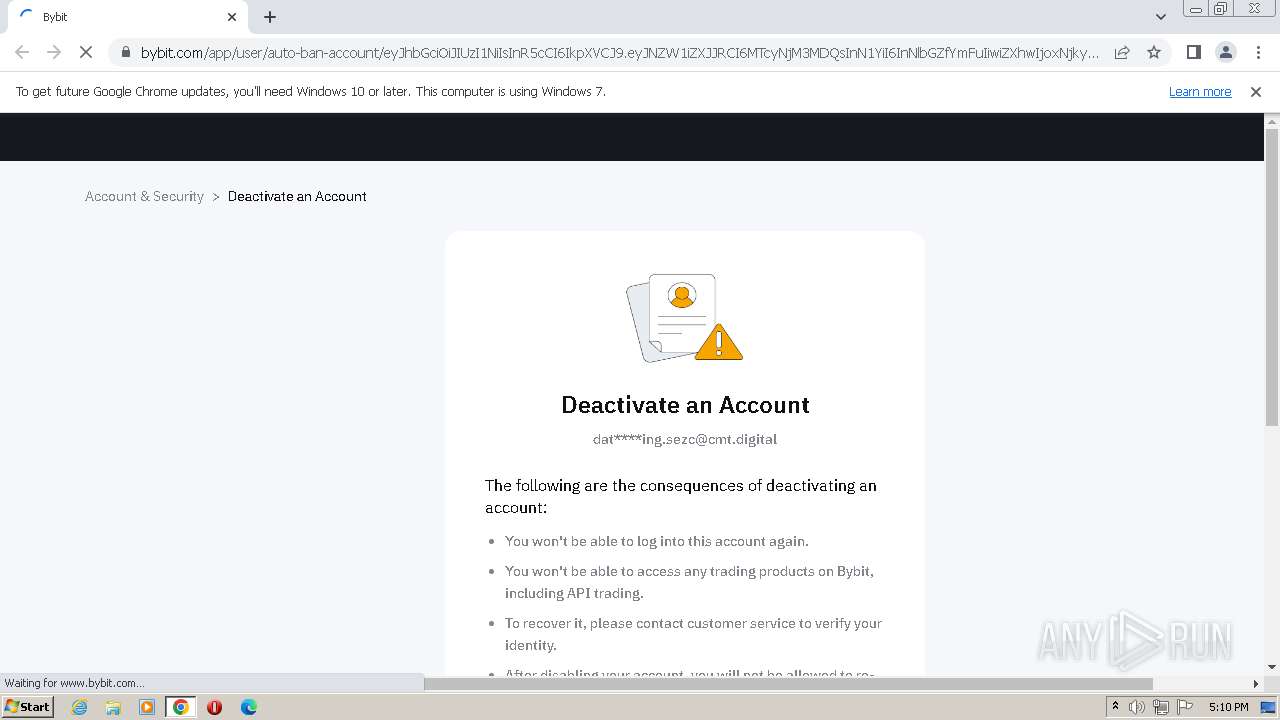Open network tray icon
This screenshot has height=720, width=1280.
tap(1160, 707)
